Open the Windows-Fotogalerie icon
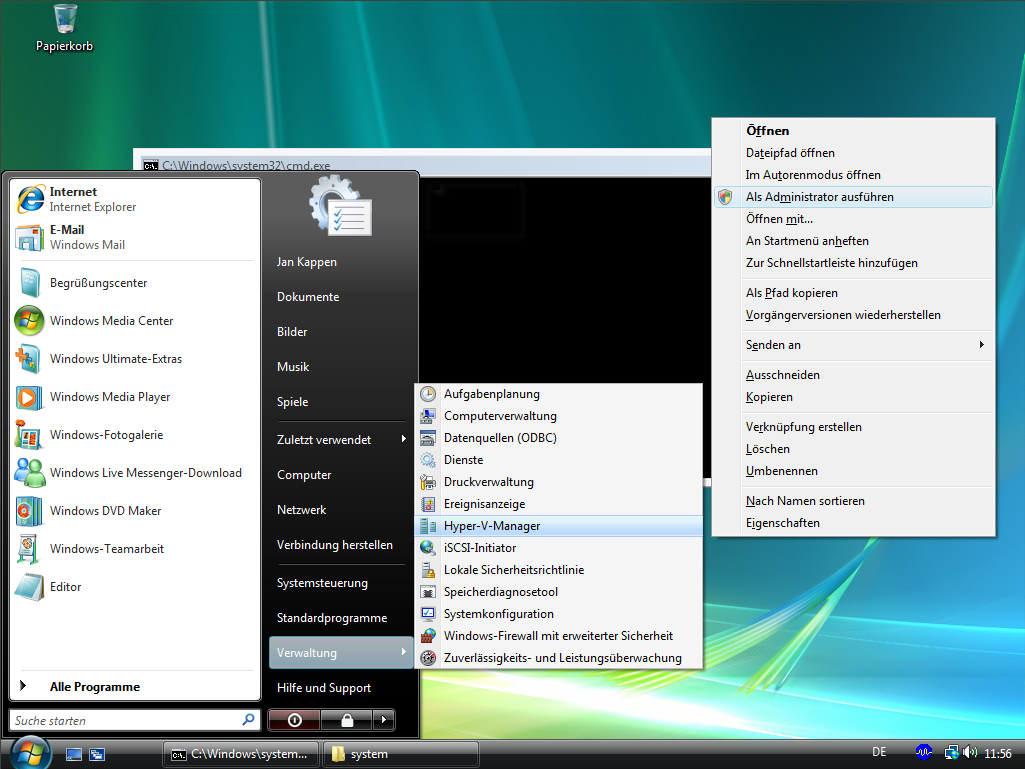1025x769 pixels. pyautogui.click(x=30, y=435)
